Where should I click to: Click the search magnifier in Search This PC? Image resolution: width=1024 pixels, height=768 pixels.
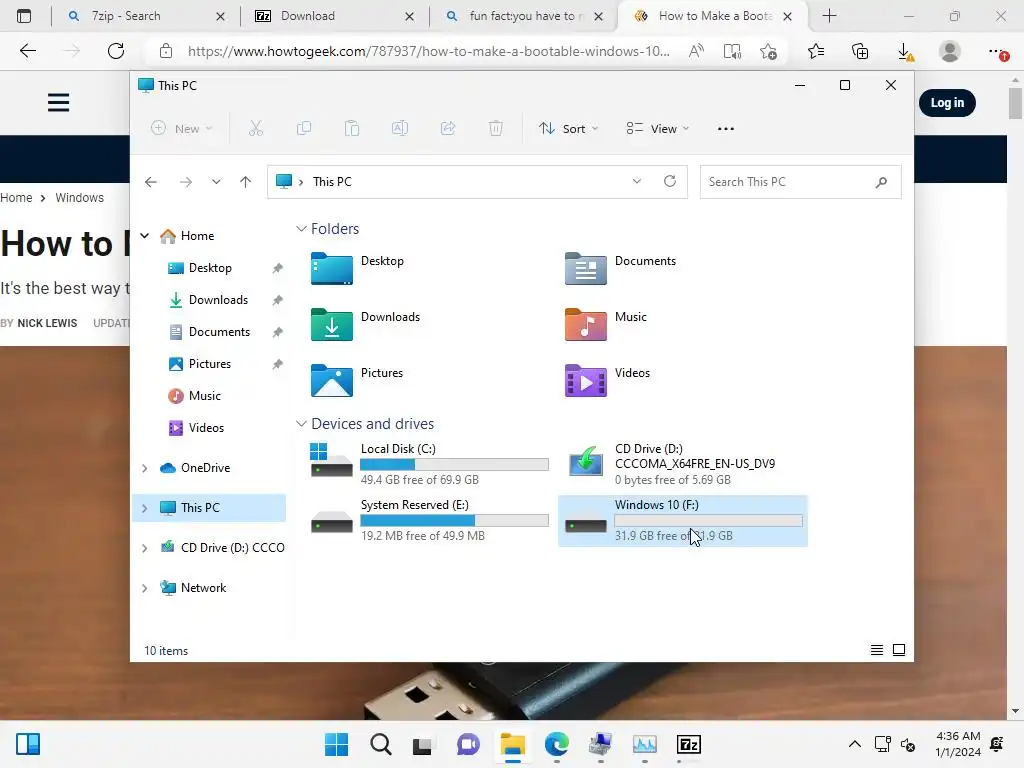(x=881, y=182)
